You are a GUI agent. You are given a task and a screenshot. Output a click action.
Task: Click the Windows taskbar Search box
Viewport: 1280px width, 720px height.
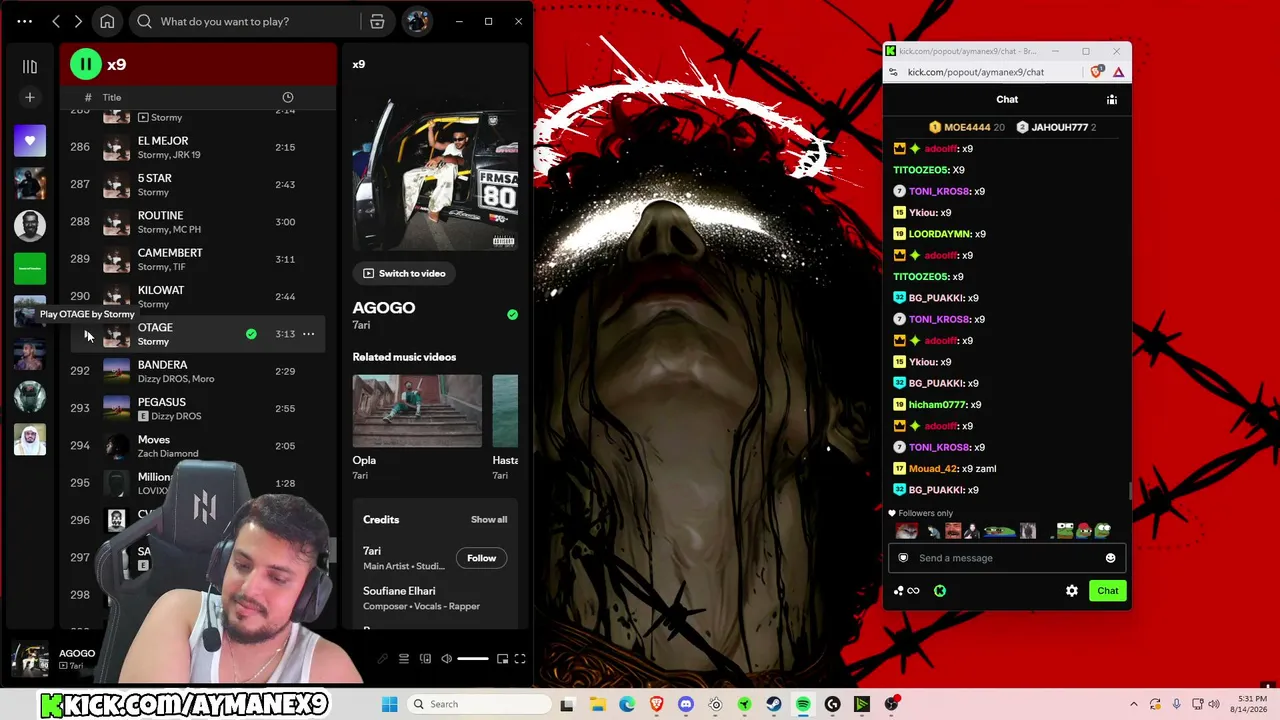point(480,704)
